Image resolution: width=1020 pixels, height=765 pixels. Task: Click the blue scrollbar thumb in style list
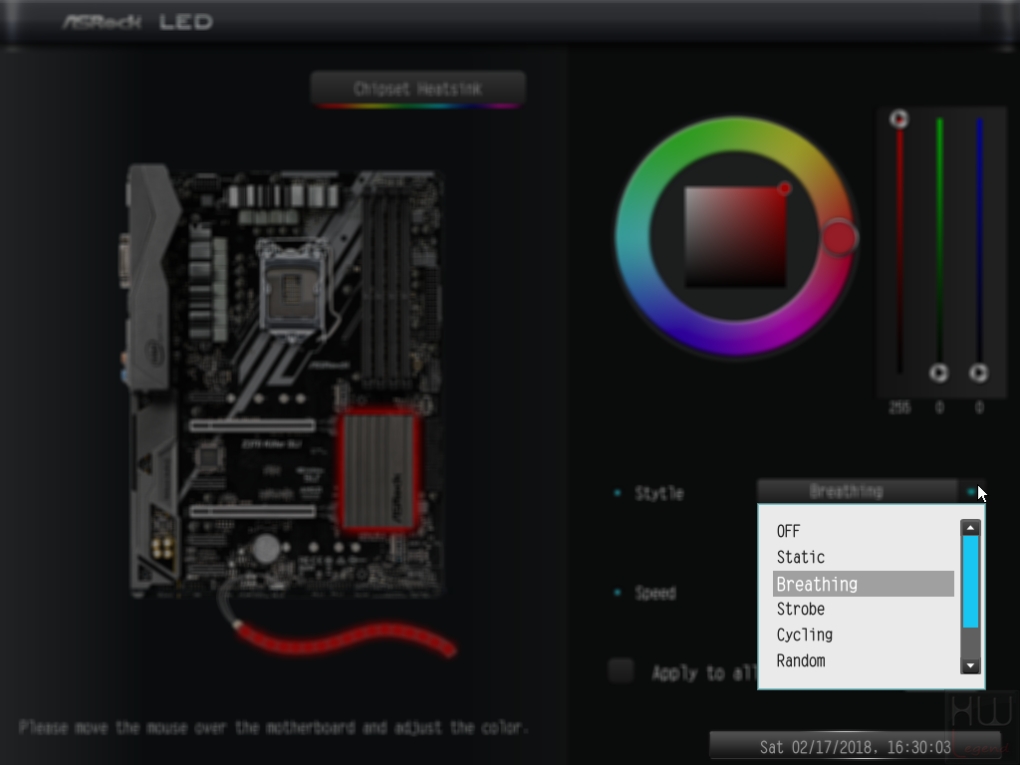(971, 582)
